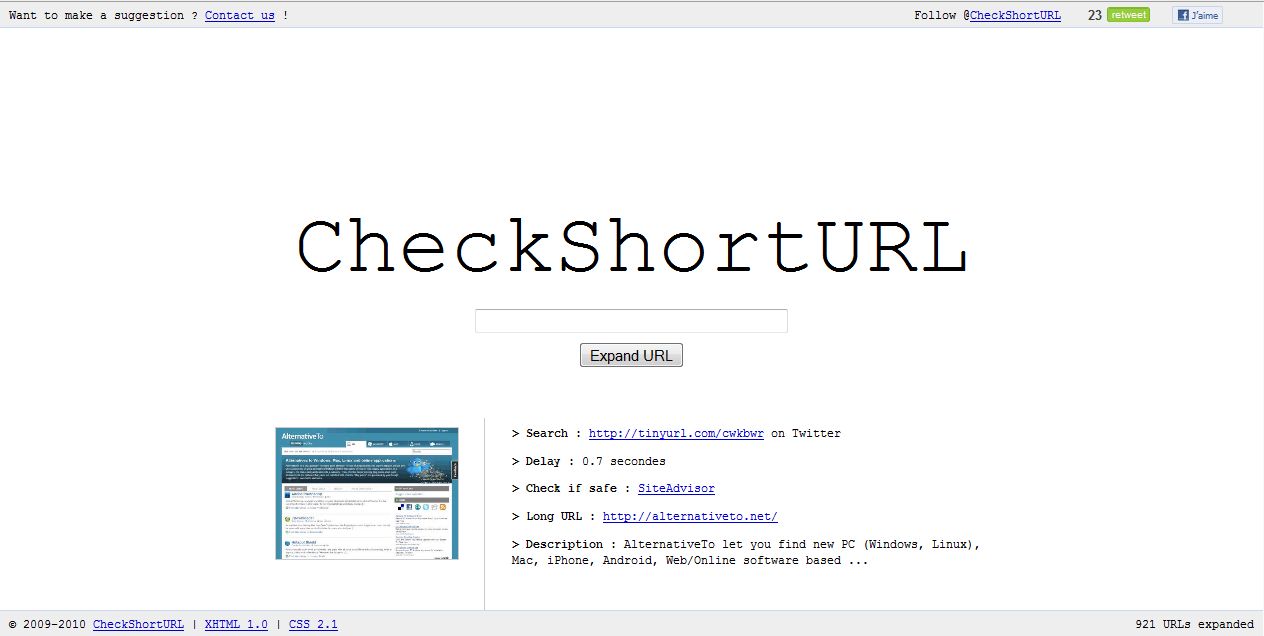Click the green retweet button
This screenshot has width=1264, height=636.
tap(1127, 15)
